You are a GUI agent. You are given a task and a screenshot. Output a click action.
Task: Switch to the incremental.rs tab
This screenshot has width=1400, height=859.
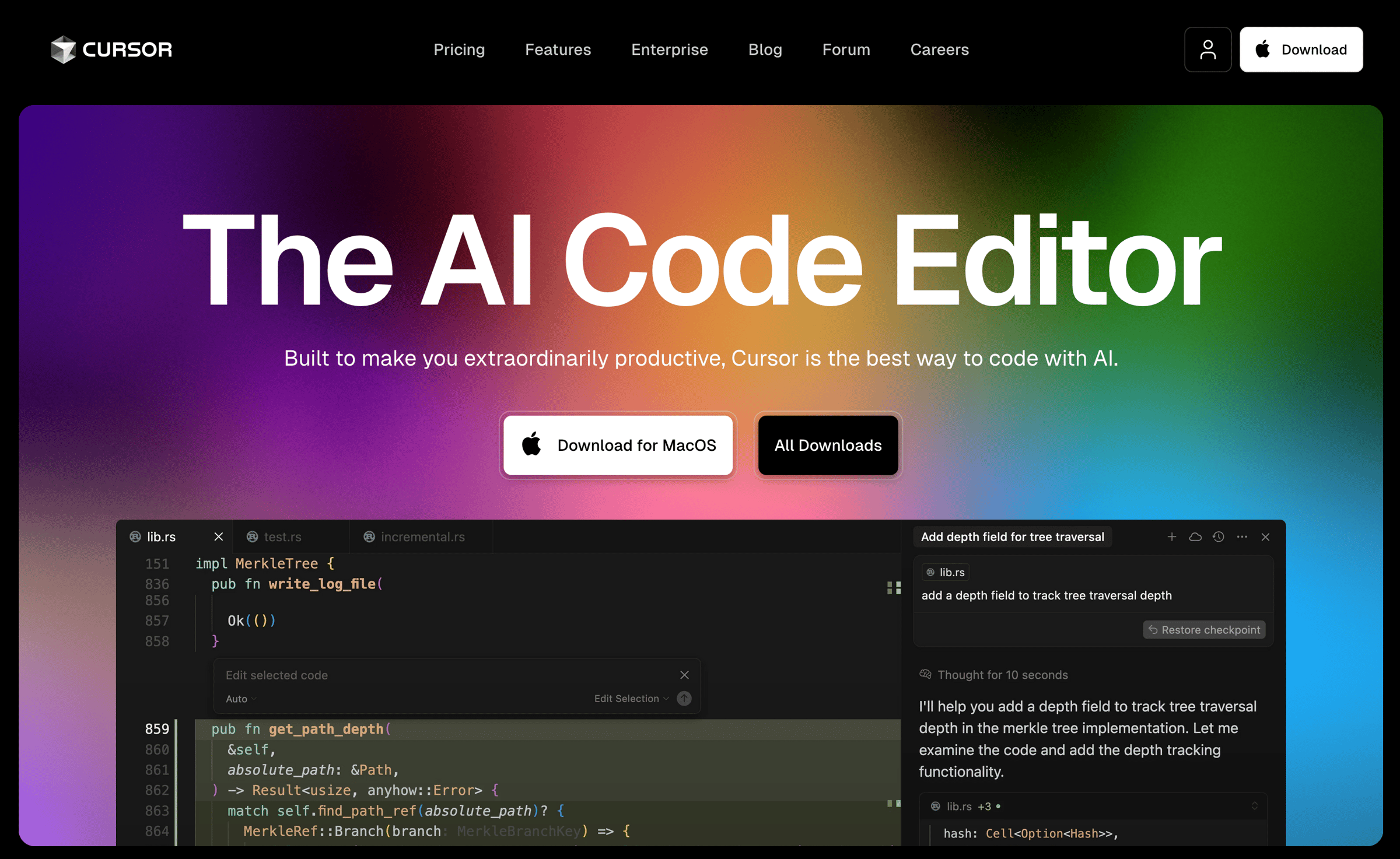pyautogui.click(x=422, y=537)
